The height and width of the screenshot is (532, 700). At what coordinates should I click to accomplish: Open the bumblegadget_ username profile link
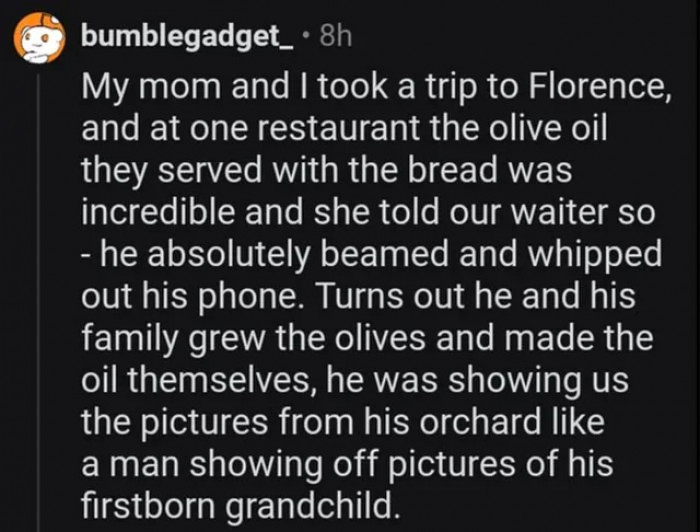click(187, 38)
